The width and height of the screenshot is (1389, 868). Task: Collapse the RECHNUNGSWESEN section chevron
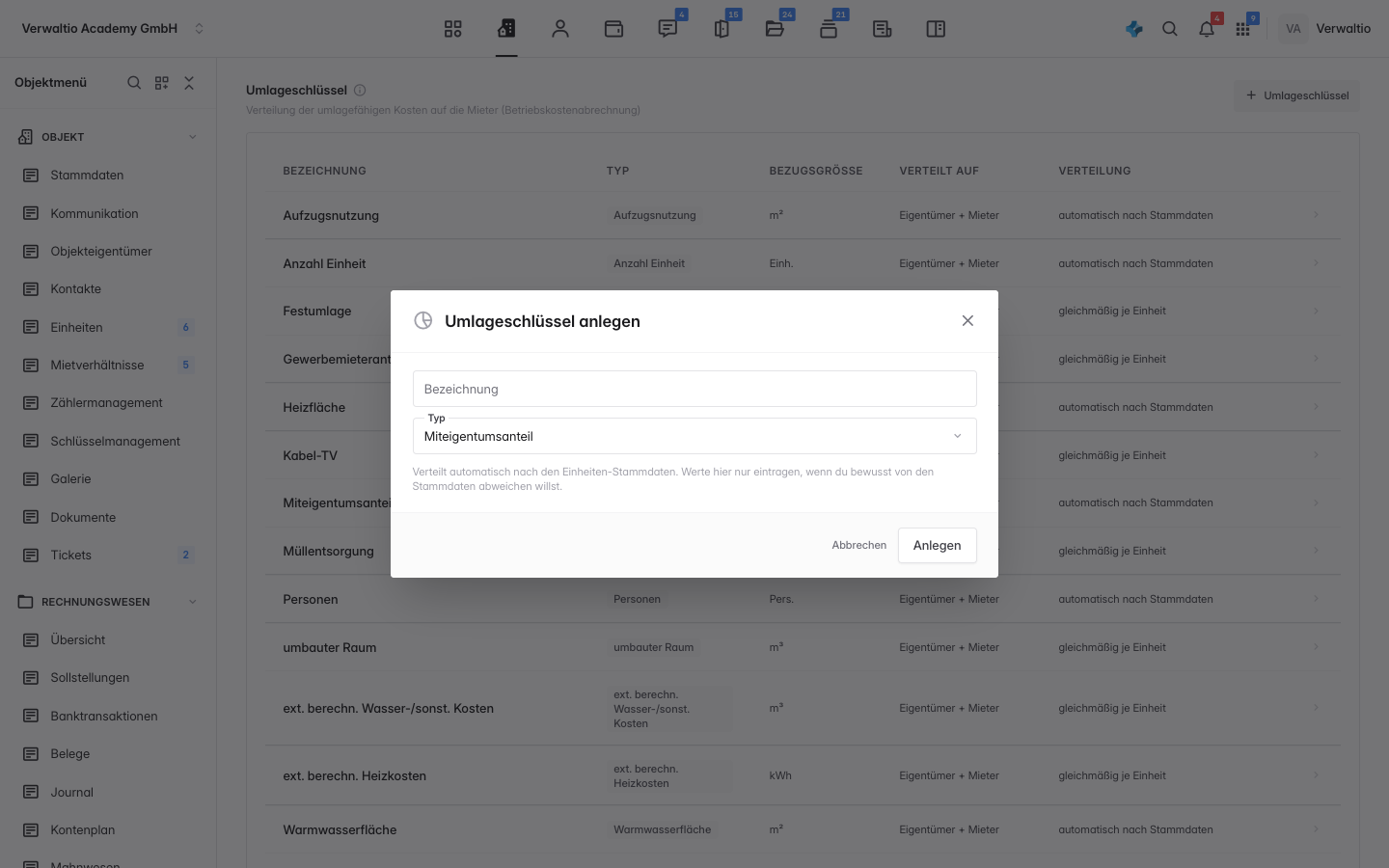192,602
